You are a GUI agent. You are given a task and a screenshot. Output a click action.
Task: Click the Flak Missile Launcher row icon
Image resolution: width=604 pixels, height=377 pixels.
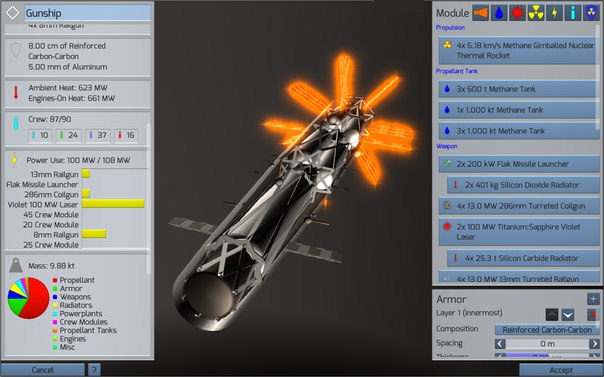pos(447,164)
